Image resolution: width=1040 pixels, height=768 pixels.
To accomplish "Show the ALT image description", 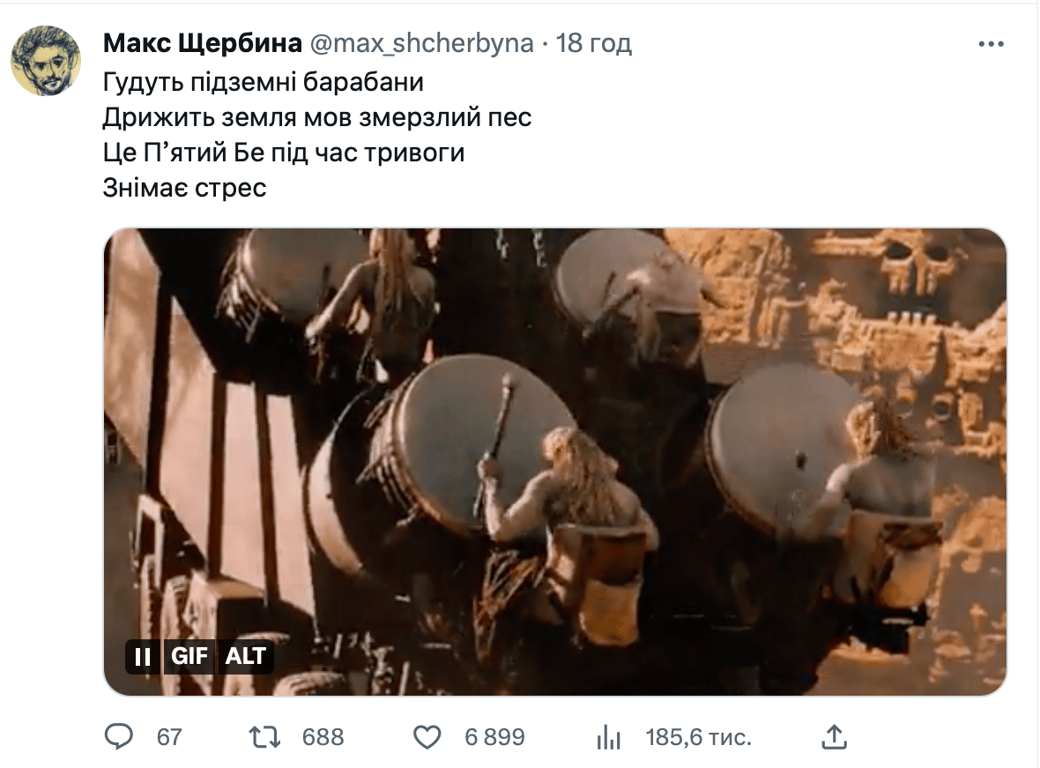I will pyautogui.click(x=245, y=657).
